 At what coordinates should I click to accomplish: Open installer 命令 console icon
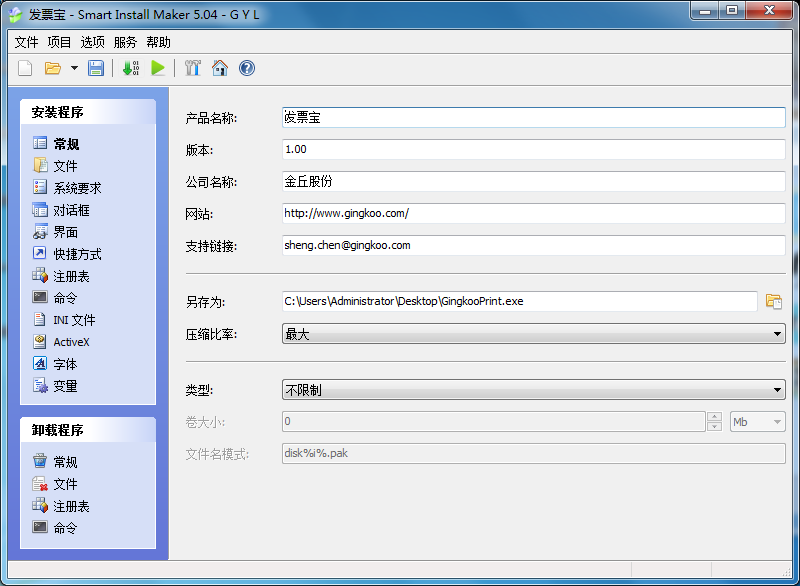pyautogui.click(x=40, y=297)
